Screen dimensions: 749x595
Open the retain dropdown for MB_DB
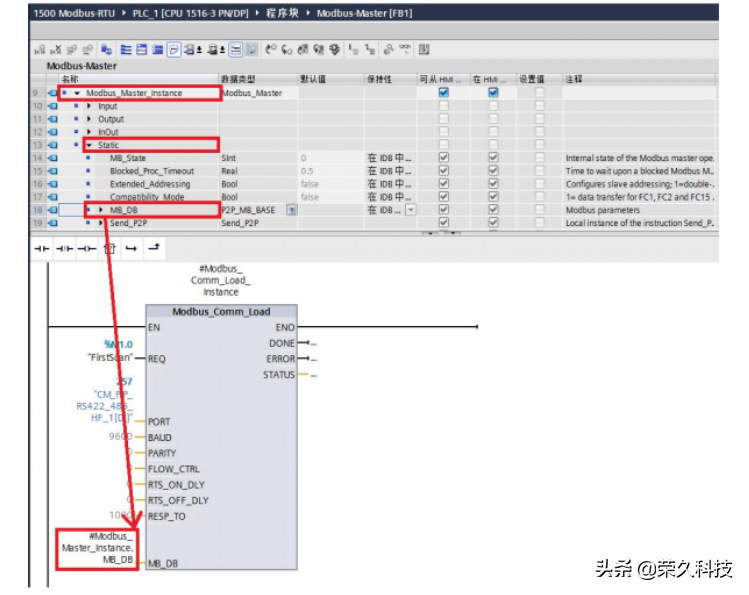coord(410,210)
